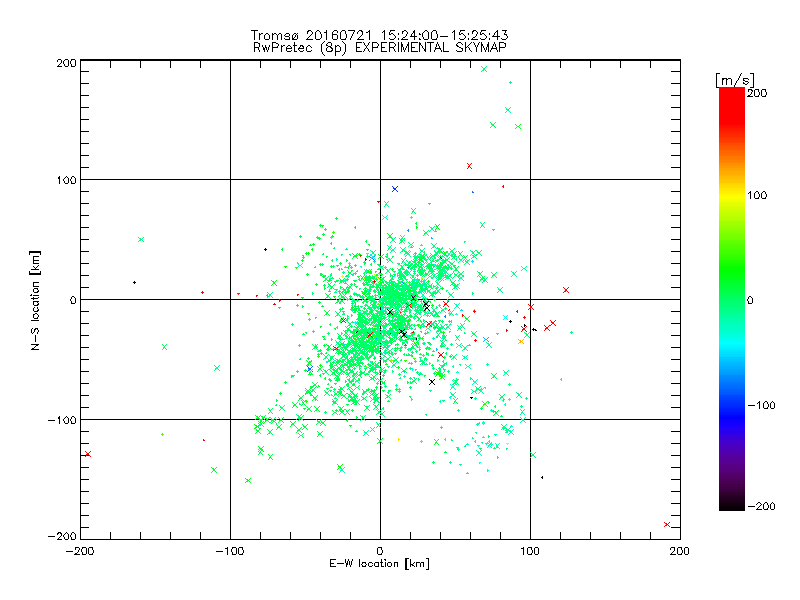Click the E-W axis tick label "100"
Image resolution: width=800 pixels, height=600 pixels.
(x=530, y=551)
